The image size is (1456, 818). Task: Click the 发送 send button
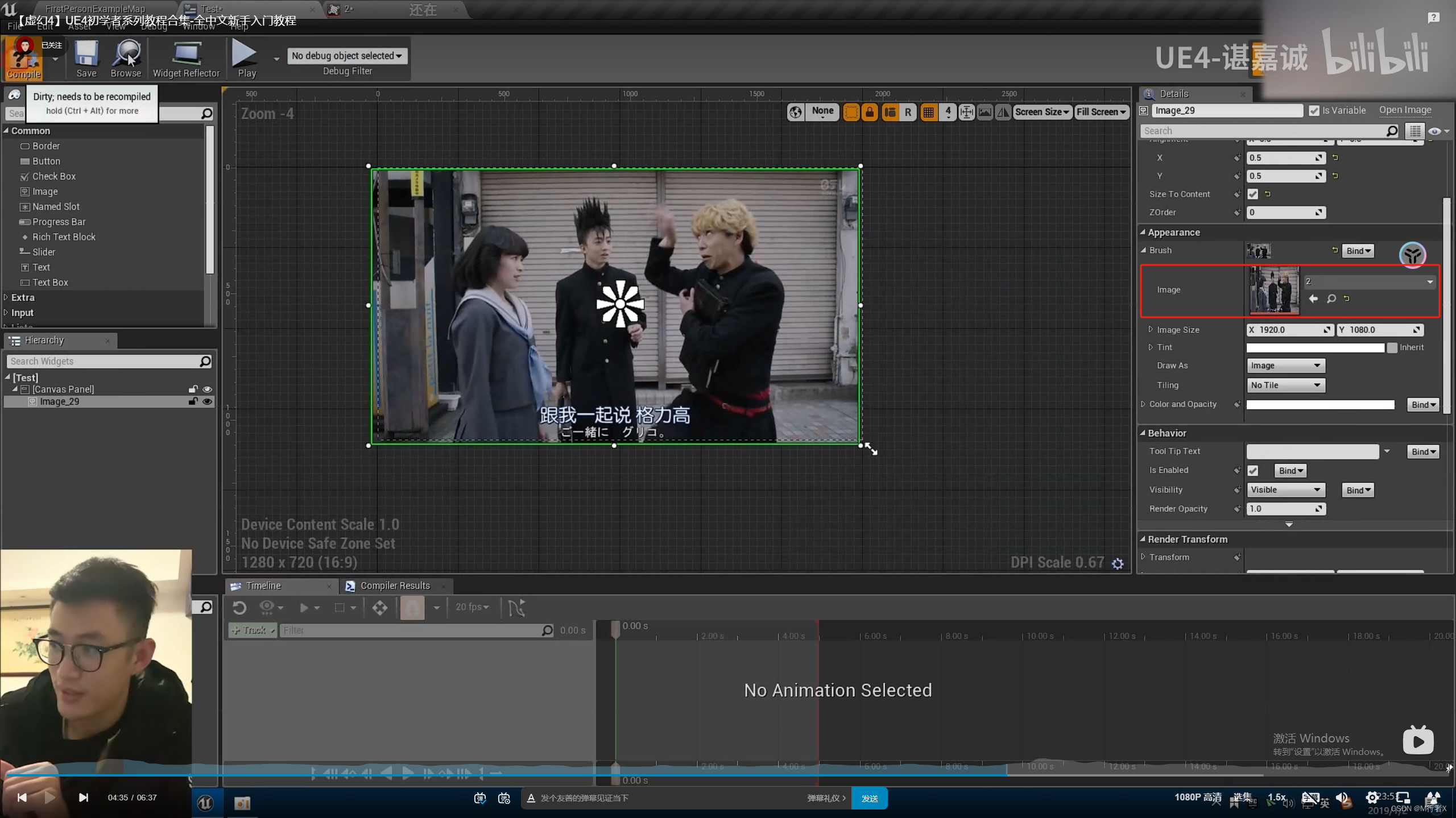(x=870, y=799)
